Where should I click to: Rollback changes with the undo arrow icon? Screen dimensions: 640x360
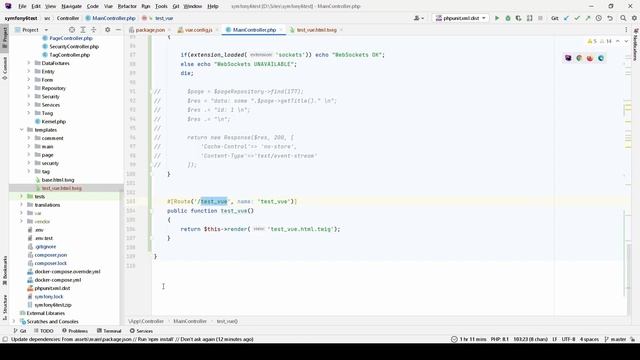(x=609, y=18)
